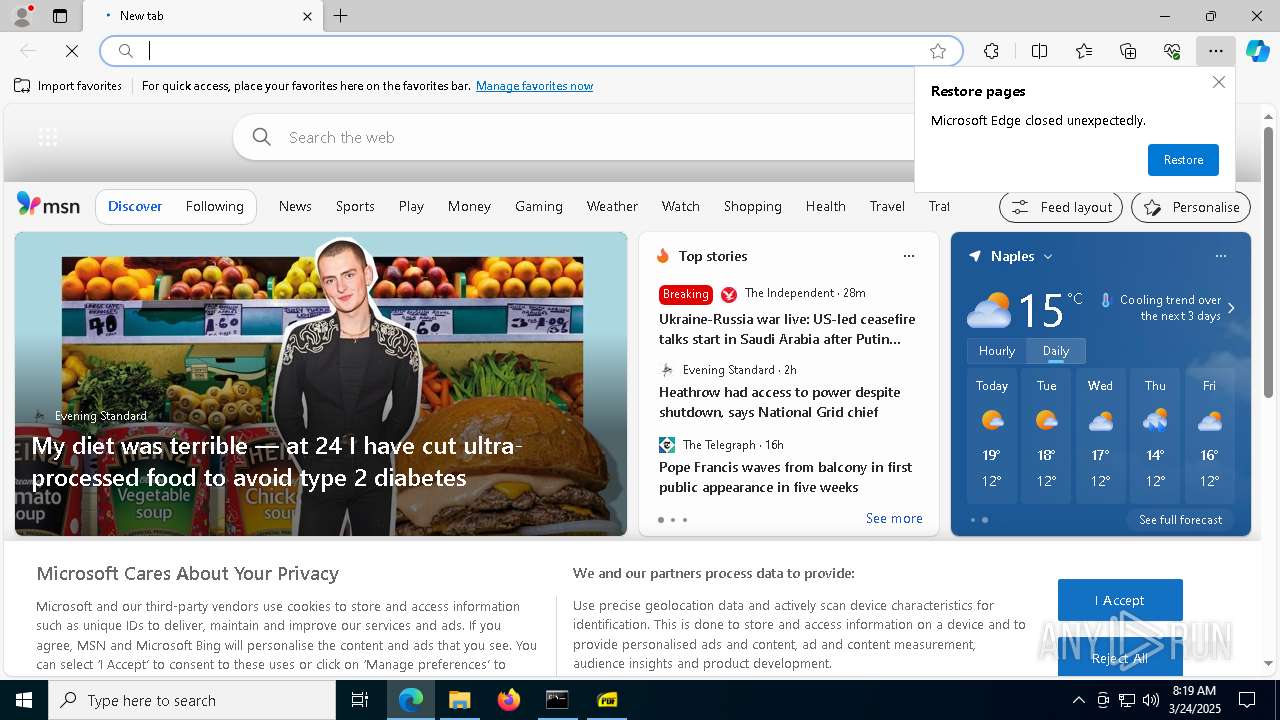This screenshot has height=720, width=1280.
Task: Click Feed layout button
Action: pyautogui.click(x=1061, y=207)
